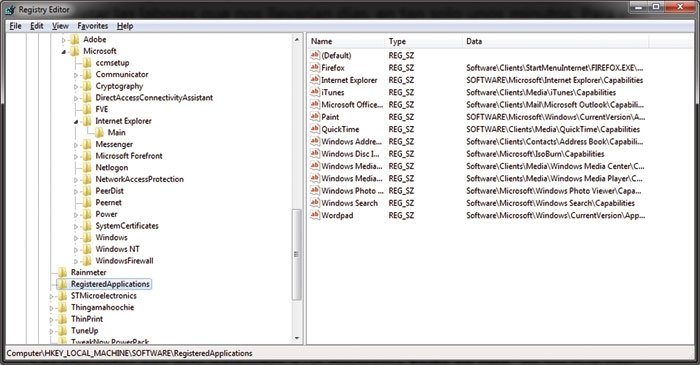This screenshot has width=700, height=365.
Task: Click the Main subkey folder icon
Action: pyautogui.click(x=99, y=133)
